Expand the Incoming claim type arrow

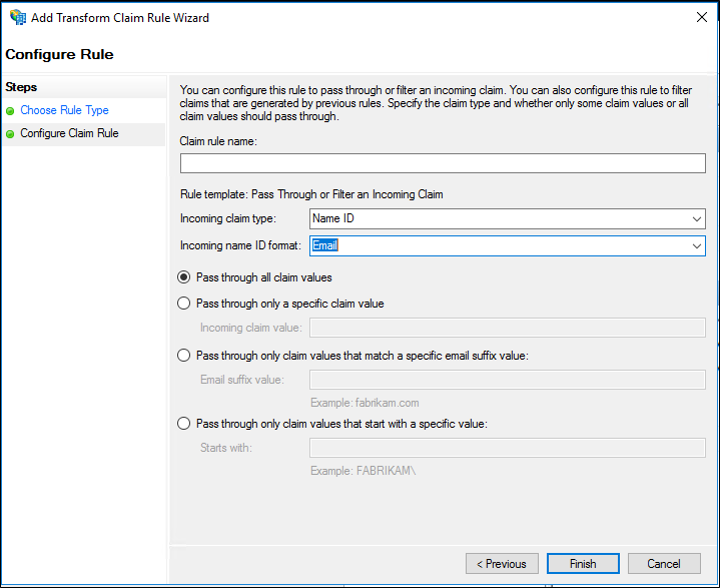[x=697, y=219]
